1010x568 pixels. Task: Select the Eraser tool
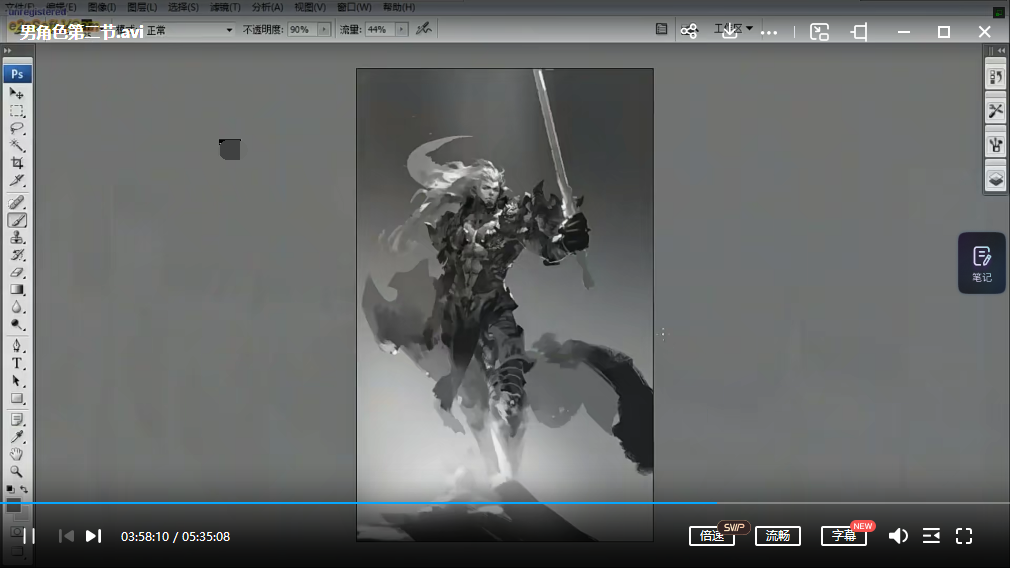[x=17, y=272]
